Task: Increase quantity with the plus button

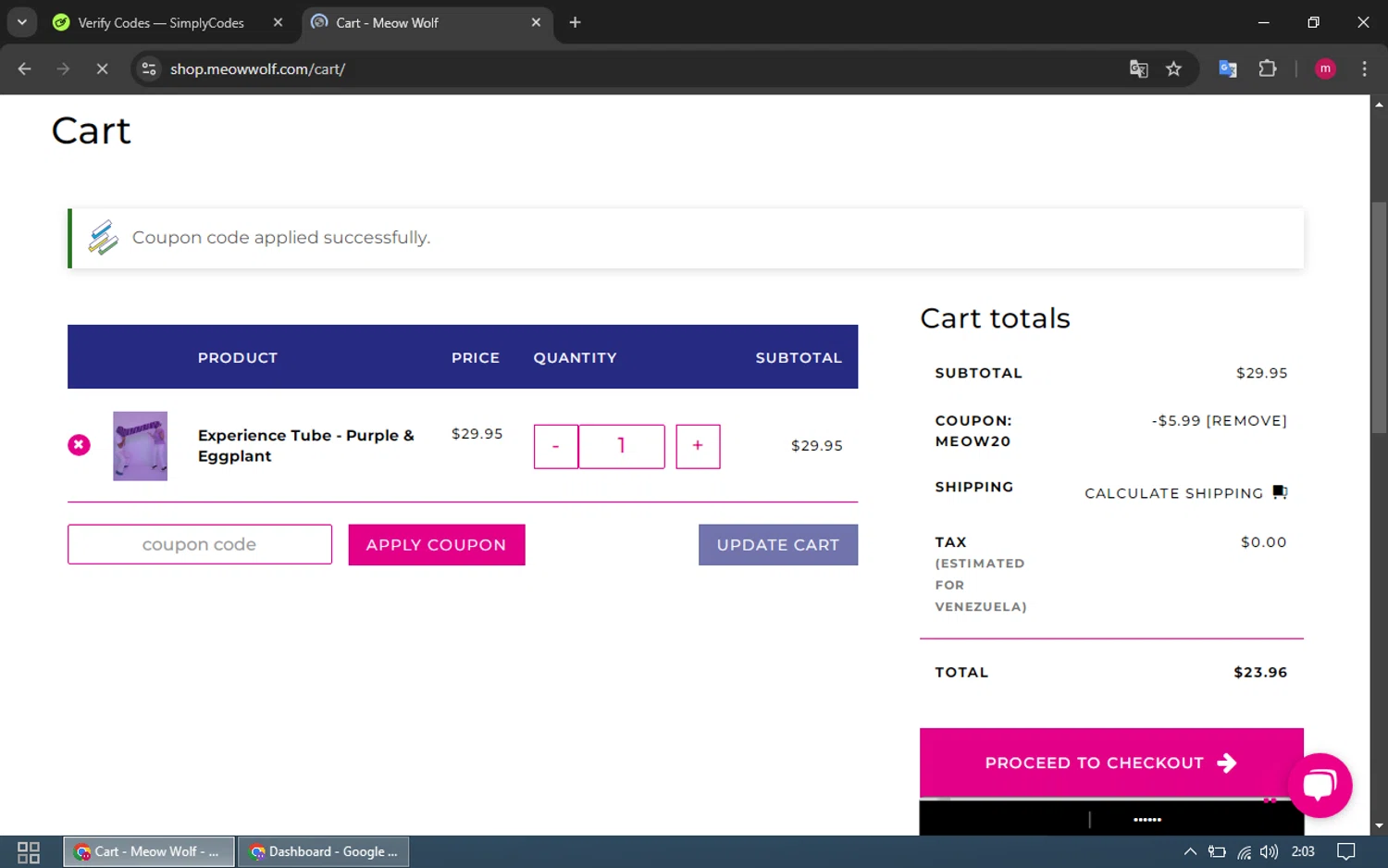Action: point(698,446)
